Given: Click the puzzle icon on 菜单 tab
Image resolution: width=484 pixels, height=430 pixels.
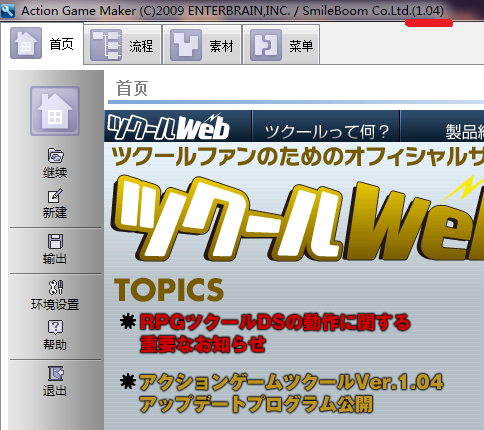Looking at the screenshot, I should [266, 45].
